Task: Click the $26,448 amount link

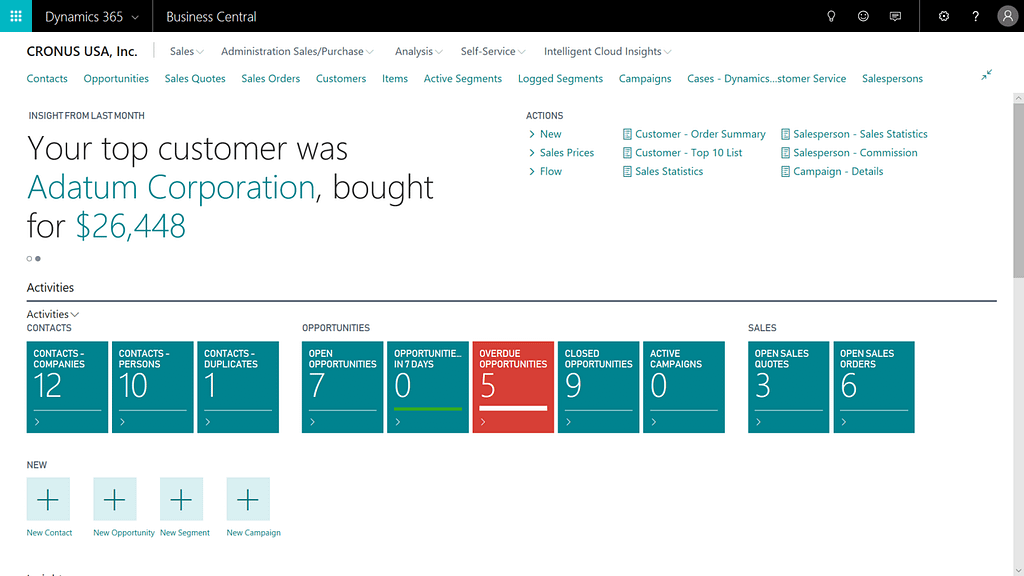Action: (131, 226)
